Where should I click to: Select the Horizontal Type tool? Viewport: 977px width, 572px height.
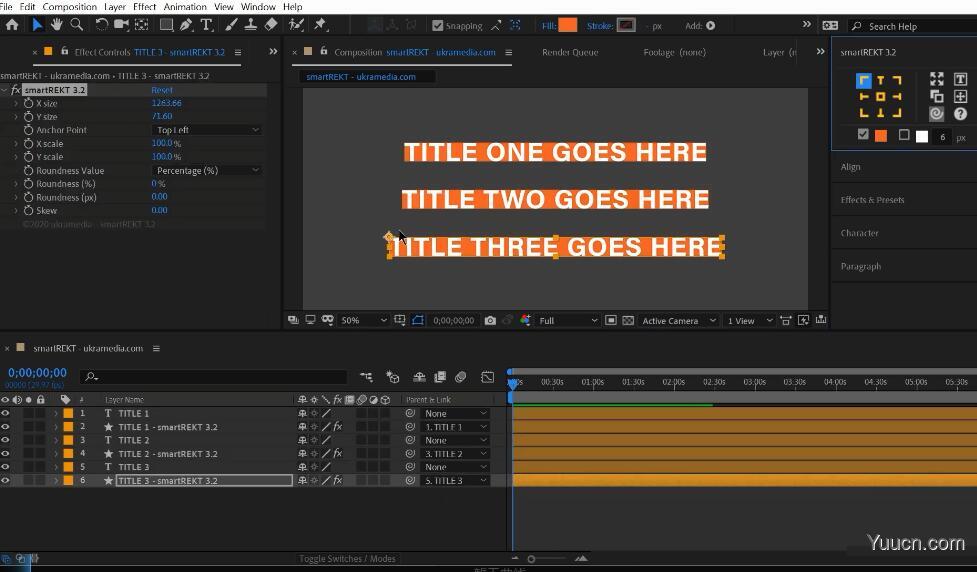point(206,25)
